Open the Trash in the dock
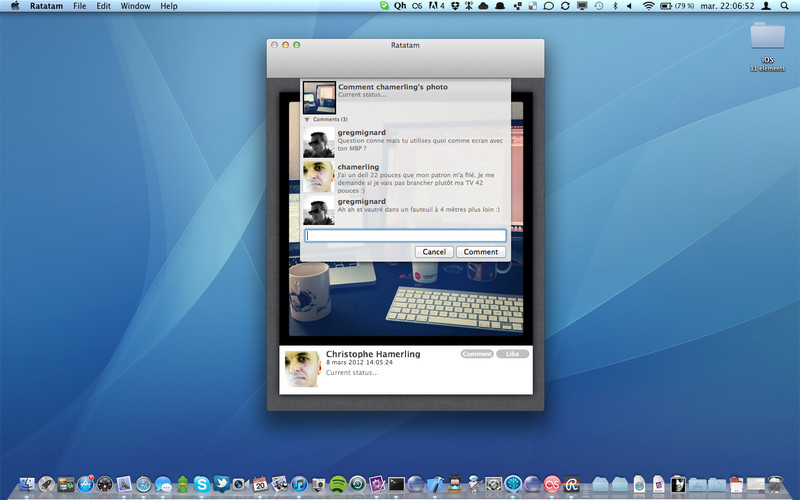 tap(775, 484)
